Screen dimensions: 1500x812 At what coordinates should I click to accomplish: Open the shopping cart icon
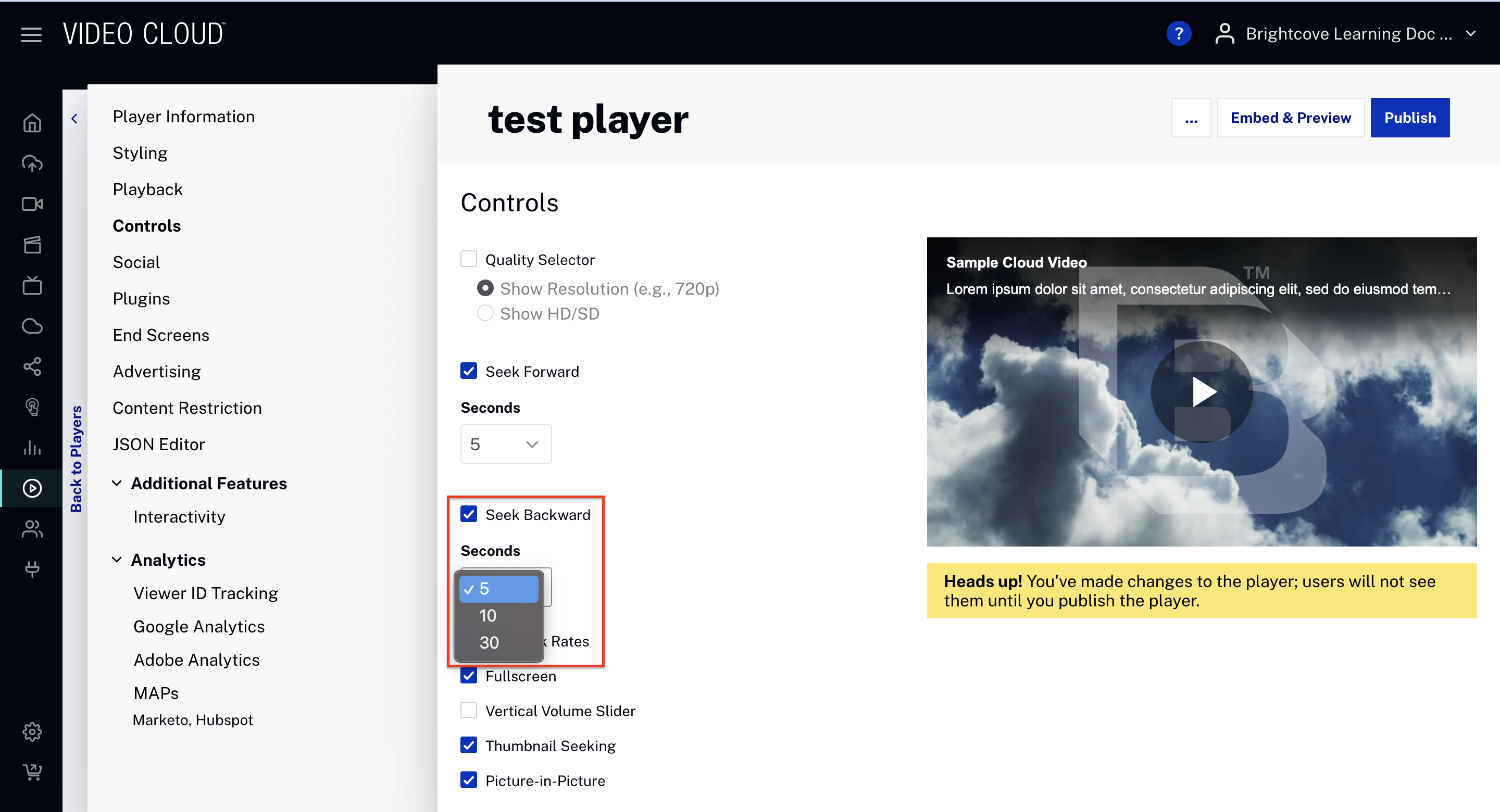pos(32,772)
